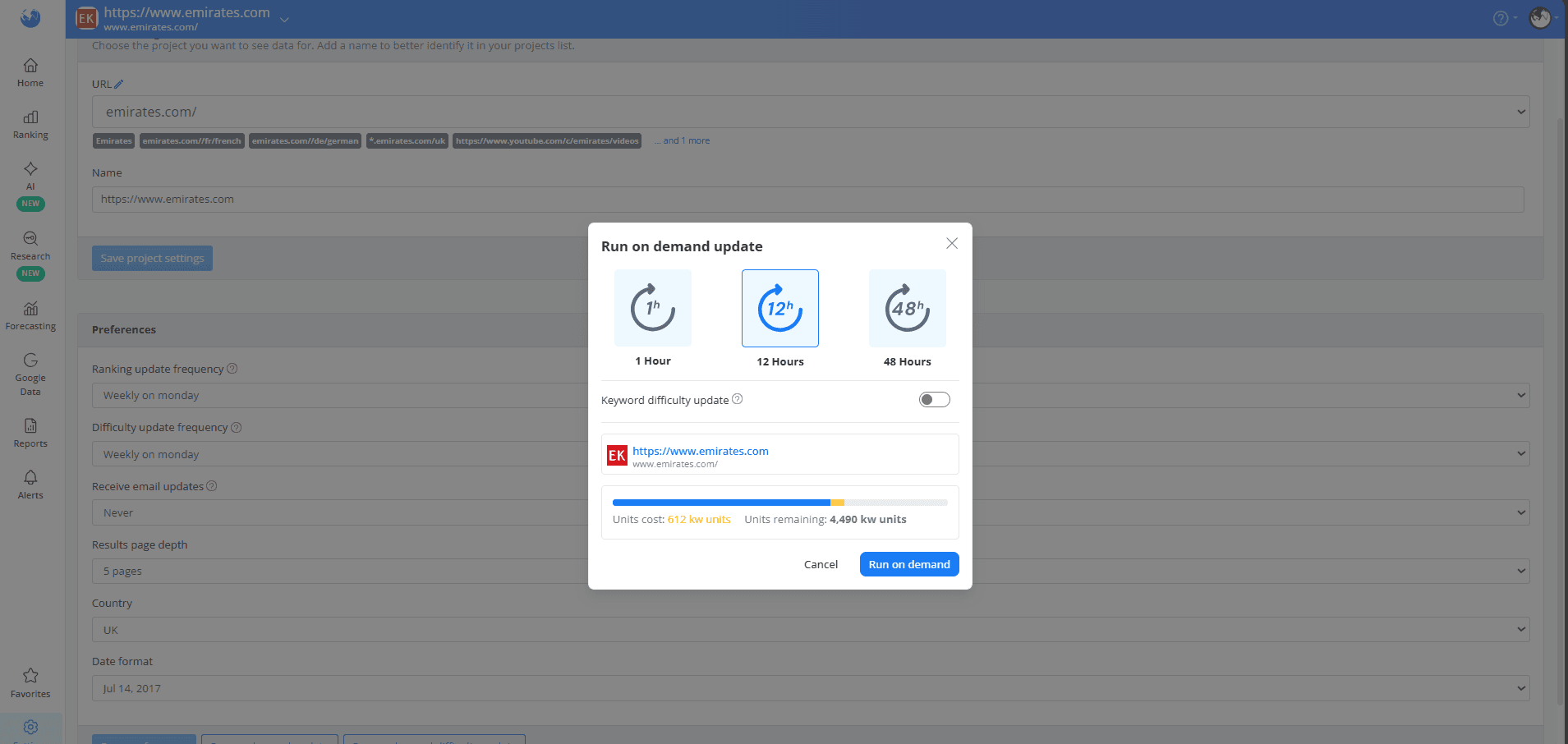Expand the project selector chevron in header
Screen dimensions: 1568x744
pos(284,20)
